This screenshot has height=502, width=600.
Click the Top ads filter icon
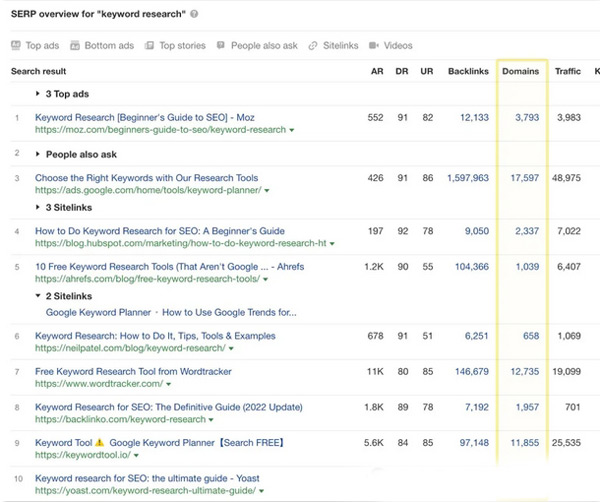[x=16, y=46]
